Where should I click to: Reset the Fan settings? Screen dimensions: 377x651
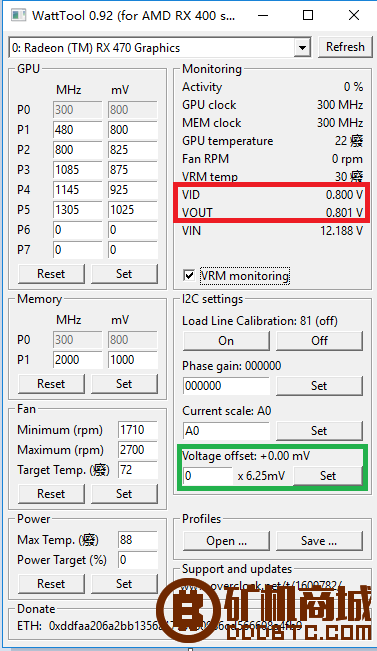[51, 494]
